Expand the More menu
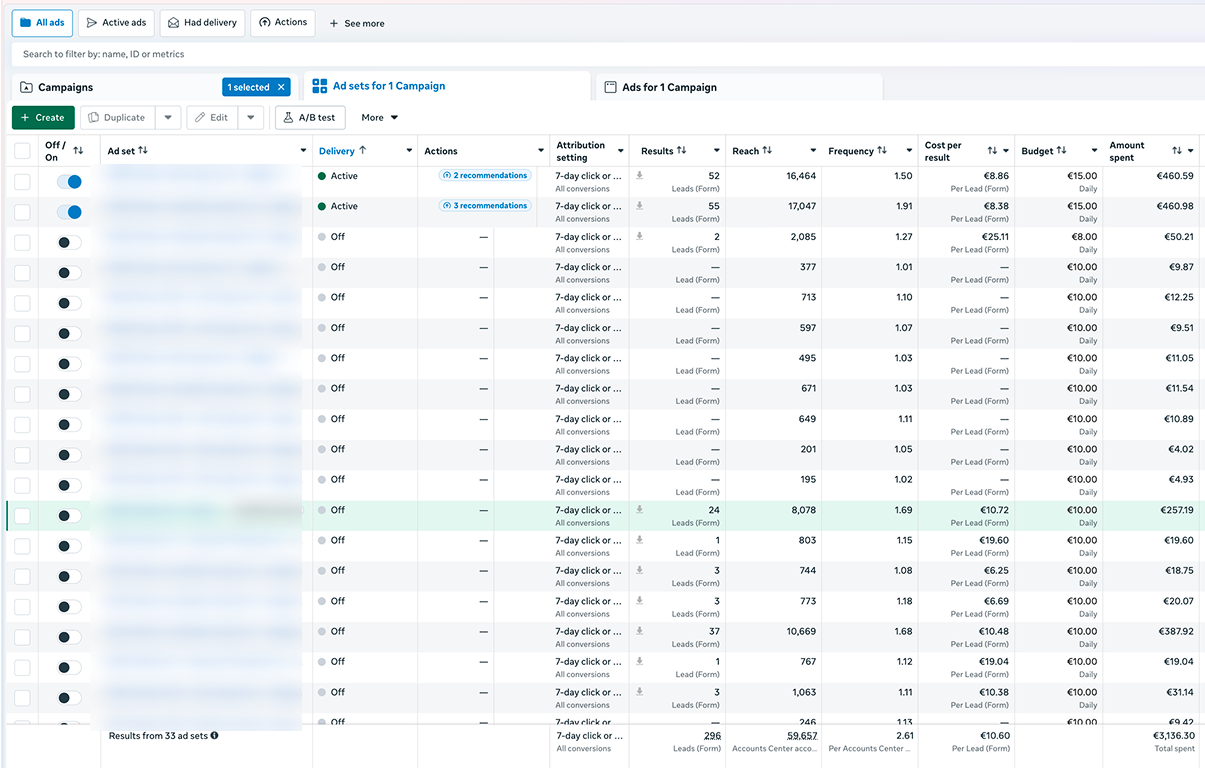The image size is (1205, 768). click(x=380, y=118)
